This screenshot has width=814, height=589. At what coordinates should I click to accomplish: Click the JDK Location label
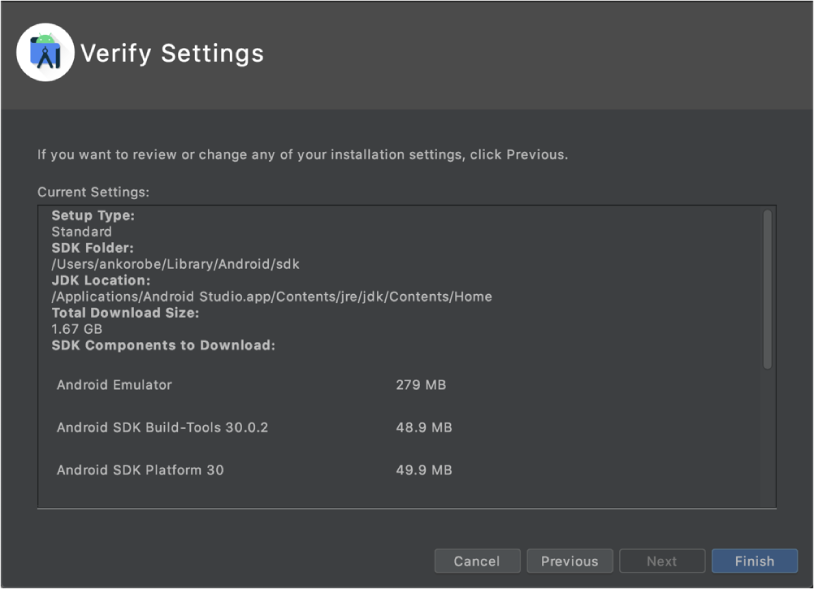click(101, 280)
